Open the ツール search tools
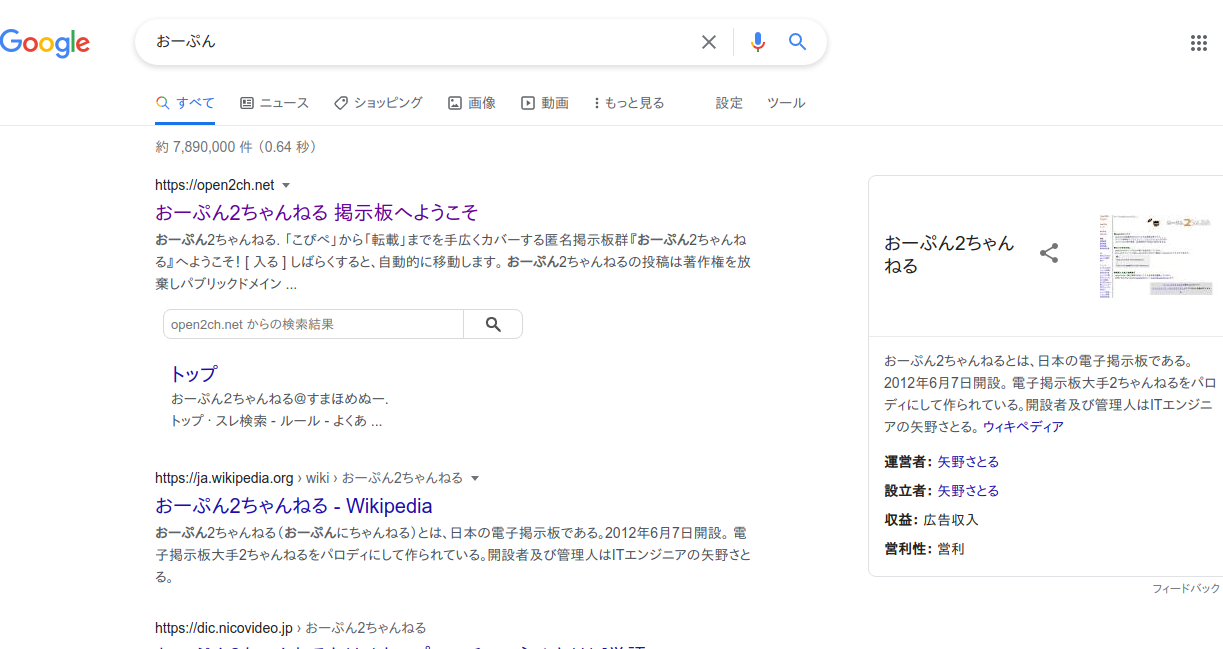Screen dimensions: 1223x649 (x=786, y=103)
